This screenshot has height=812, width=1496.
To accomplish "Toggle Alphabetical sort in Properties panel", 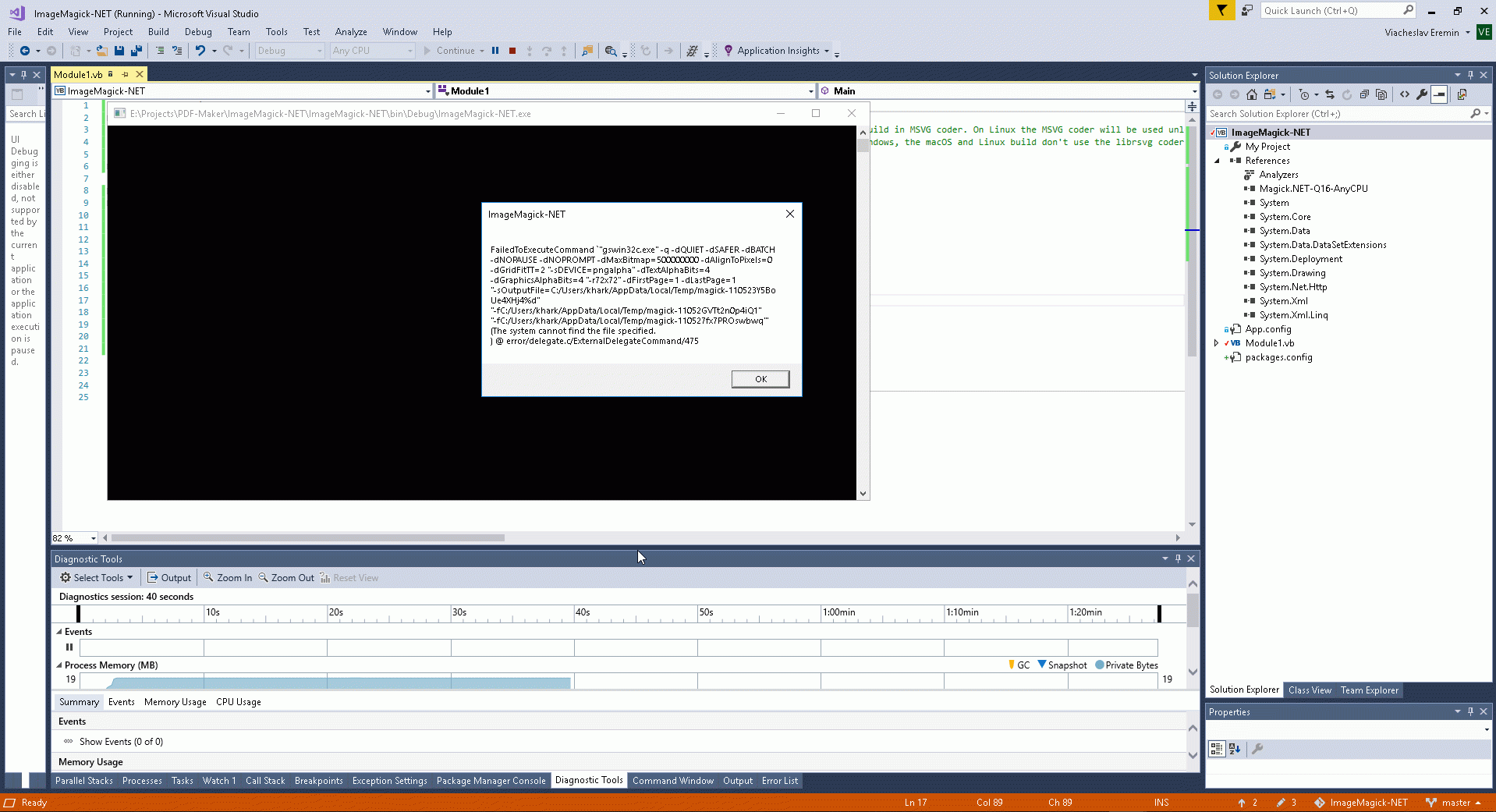I will 1235,749.
